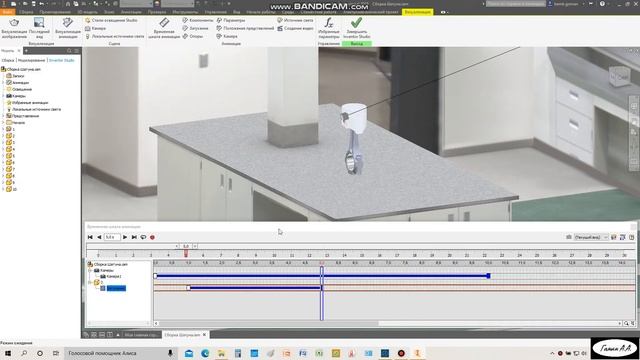Open the render image tool (Визуализация изображения)

[x=14, y=28]
